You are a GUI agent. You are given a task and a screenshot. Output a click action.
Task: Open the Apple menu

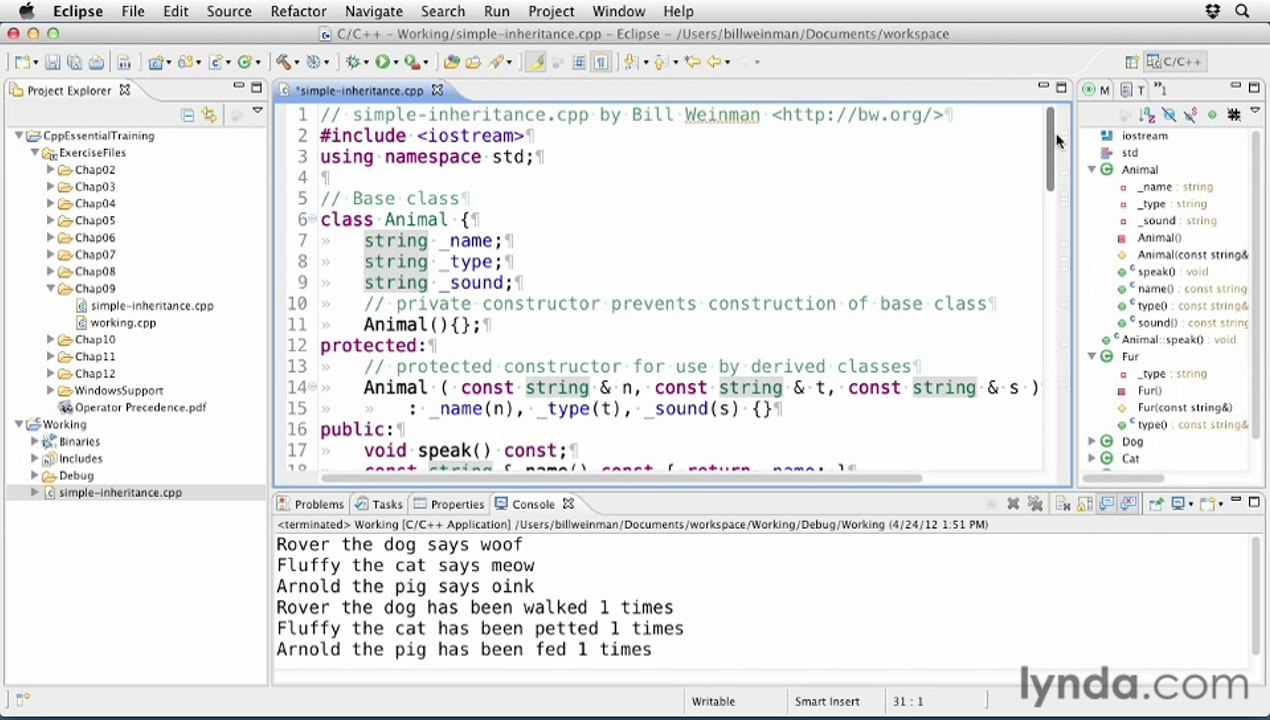point(27,11)
